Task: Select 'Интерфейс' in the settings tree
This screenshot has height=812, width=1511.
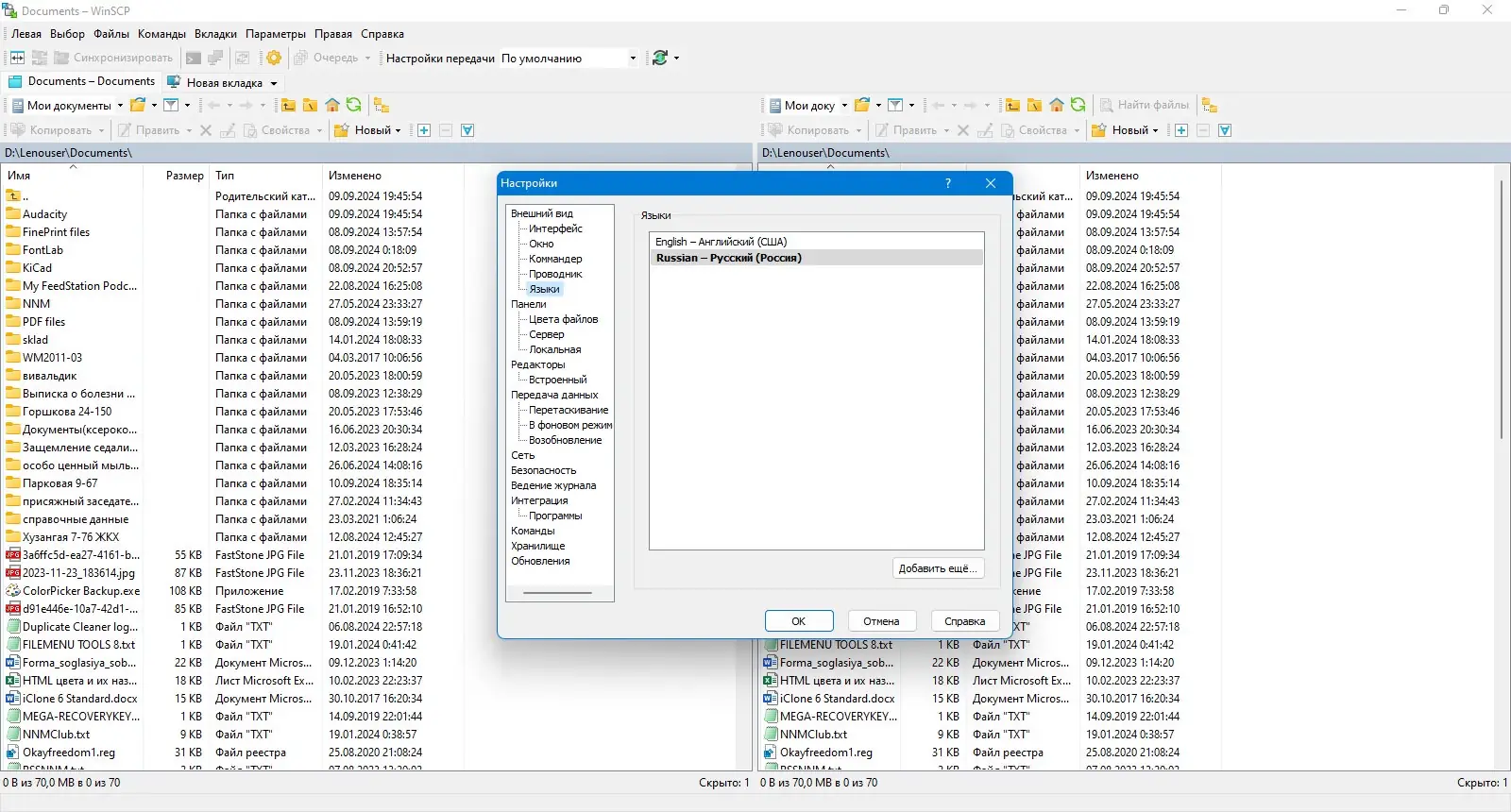Action: coord(555,228)
